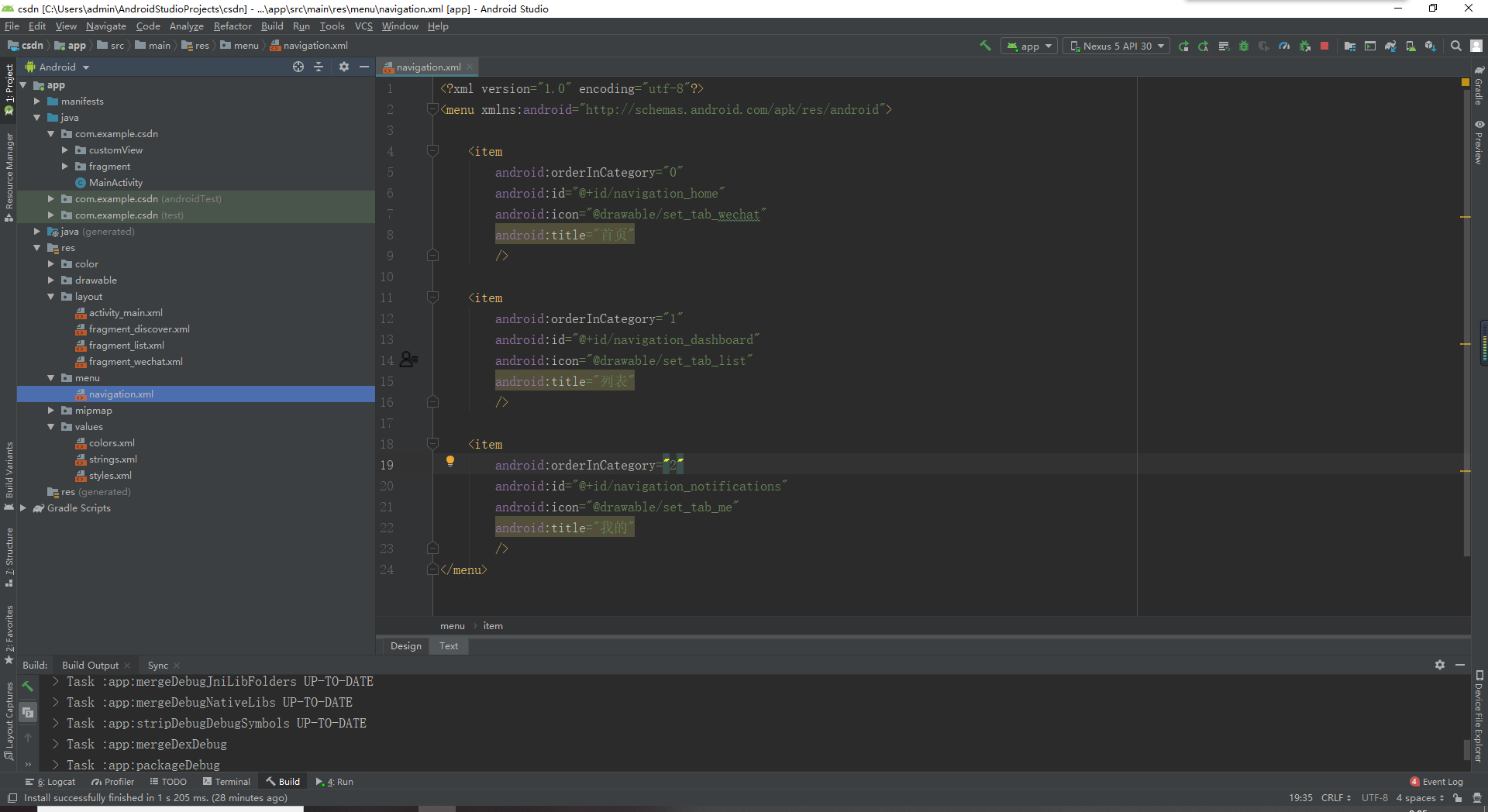The image size is (1488, 812).
Task: Switch to the Design tab of navigation.xml
Action: [405, 645]
